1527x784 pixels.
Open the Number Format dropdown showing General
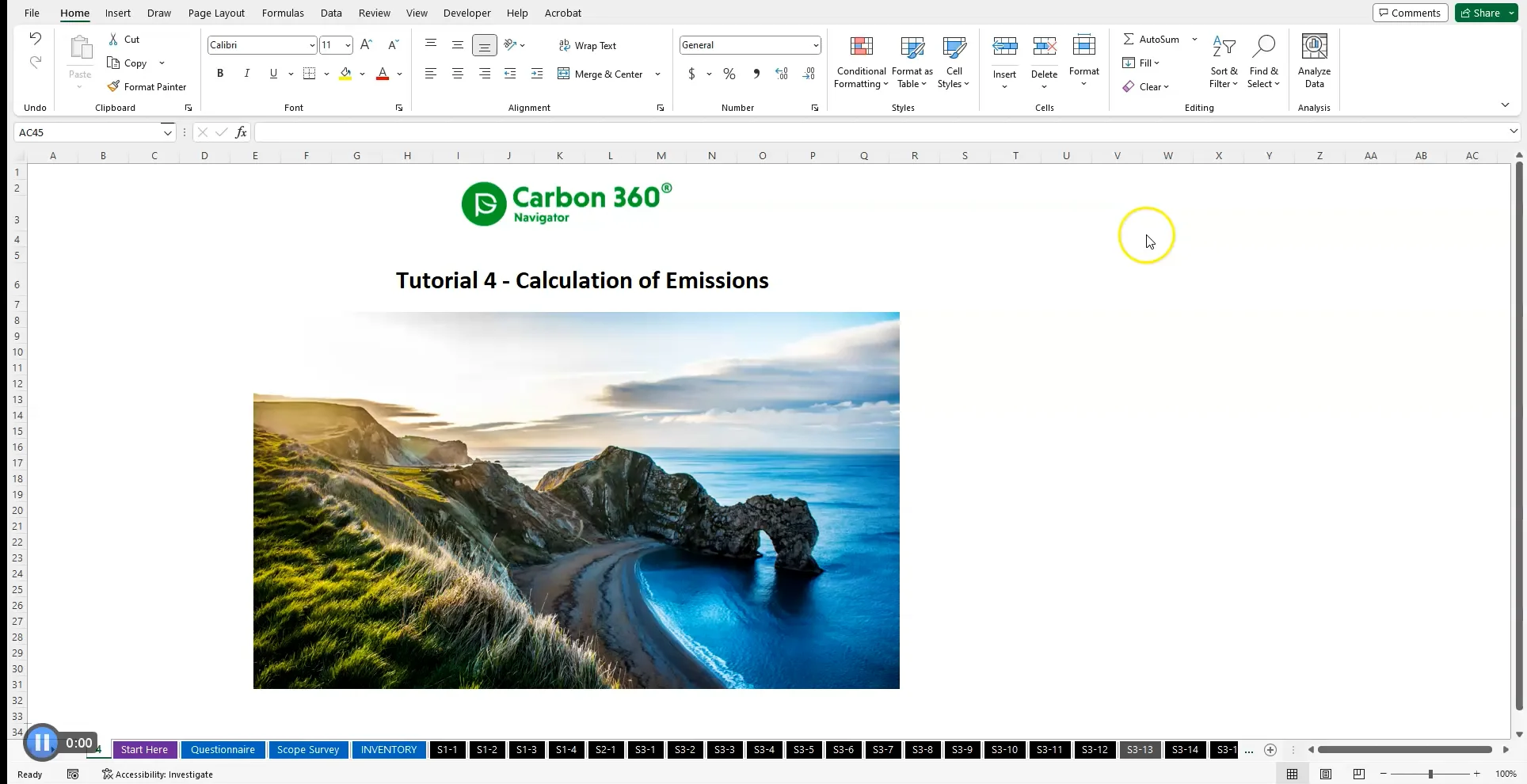[x=816, y=45]
